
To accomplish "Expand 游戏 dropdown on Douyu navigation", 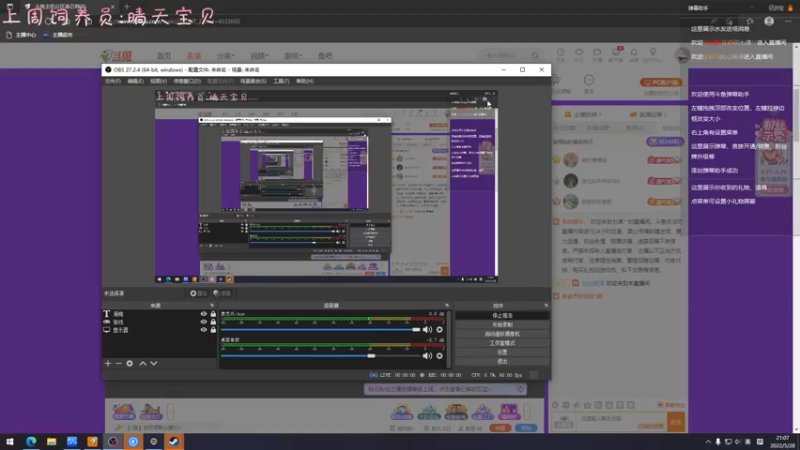I will tap(293, 56).
